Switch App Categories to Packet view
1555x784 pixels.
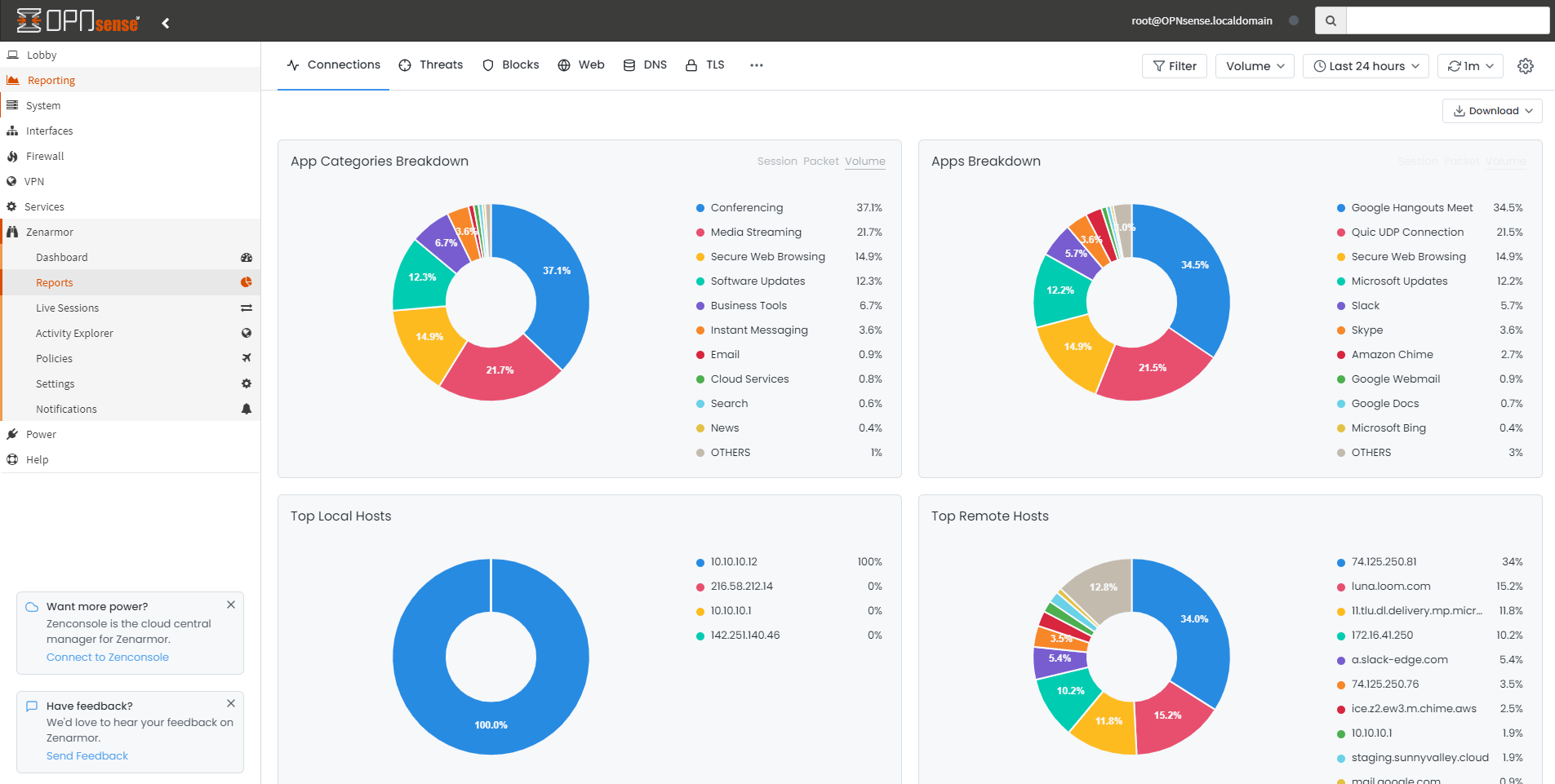point(820,162)
